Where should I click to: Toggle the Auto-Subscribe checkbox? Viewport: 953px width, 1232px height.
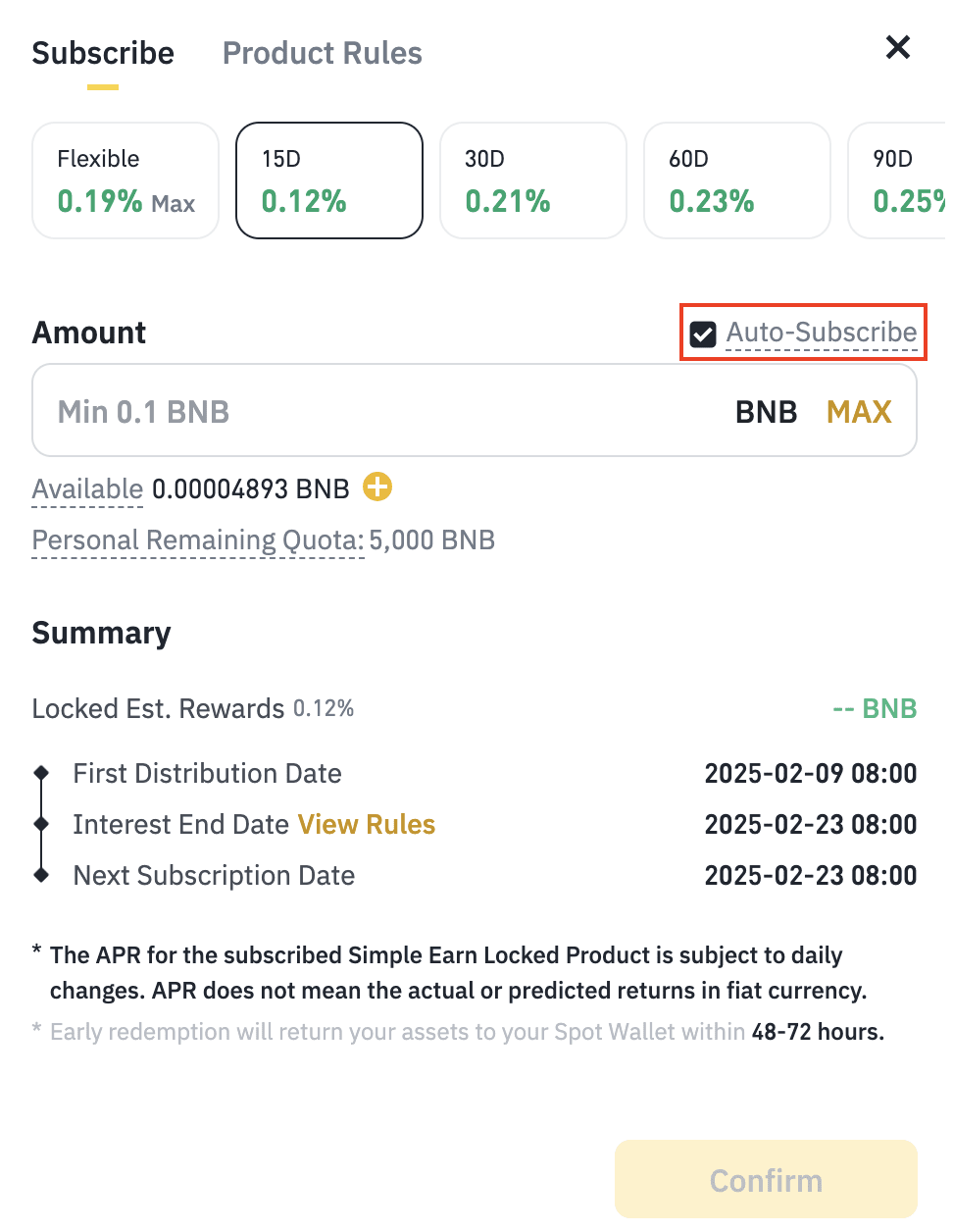tap(703, 334)
